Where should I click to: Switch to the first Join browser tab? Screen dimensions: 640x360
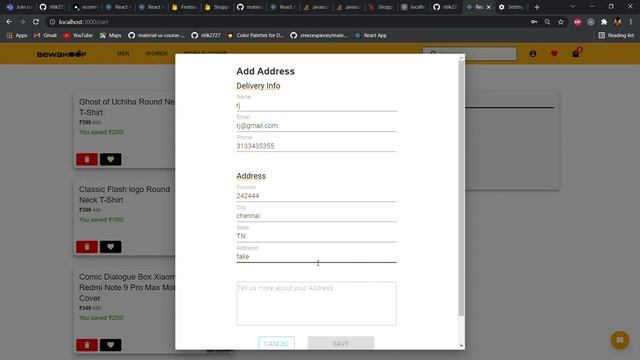(x=19, y=7)
